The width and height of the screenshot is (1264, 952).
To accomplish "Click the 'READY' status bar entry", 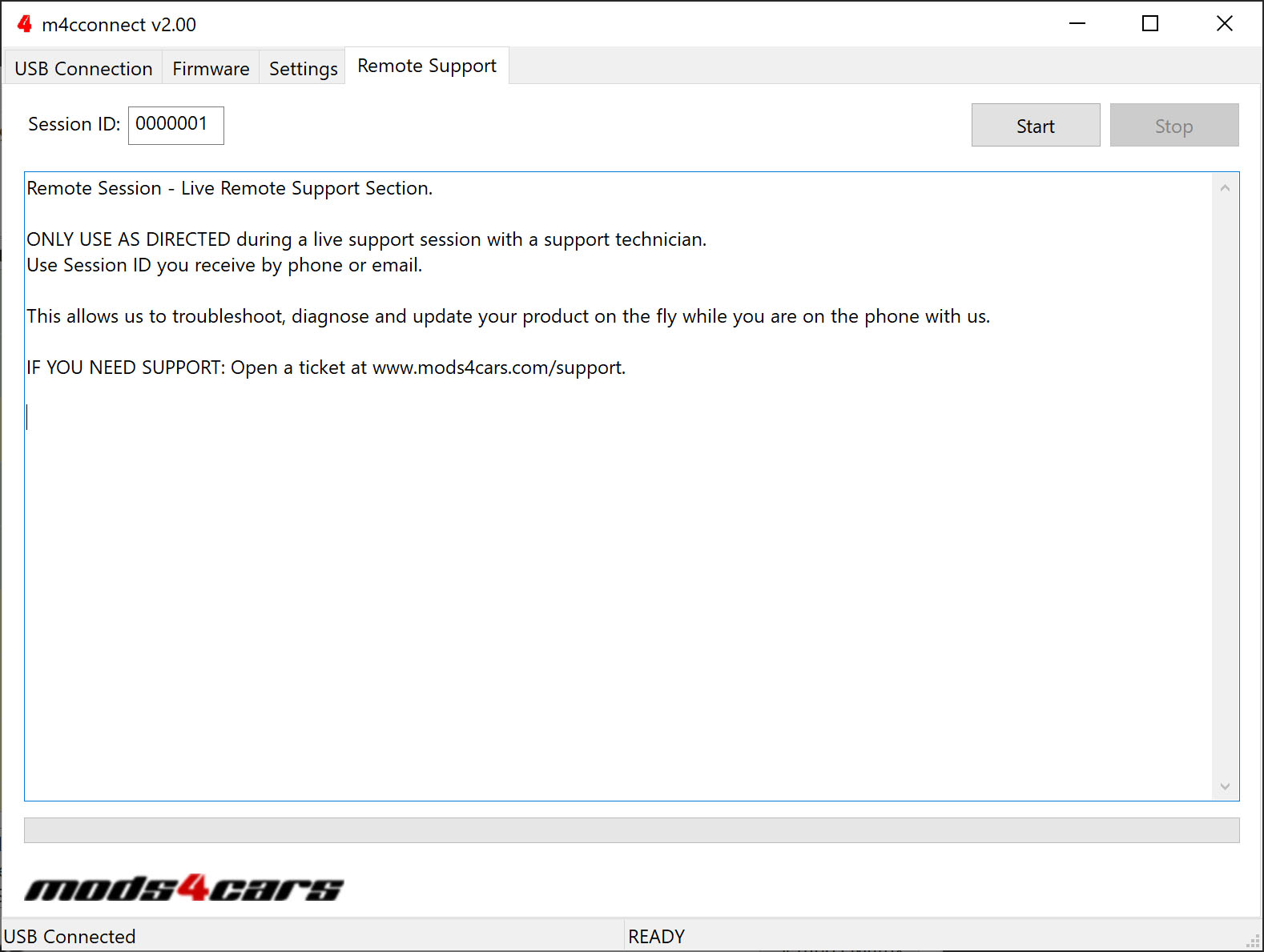I will [x=657, y=936].
